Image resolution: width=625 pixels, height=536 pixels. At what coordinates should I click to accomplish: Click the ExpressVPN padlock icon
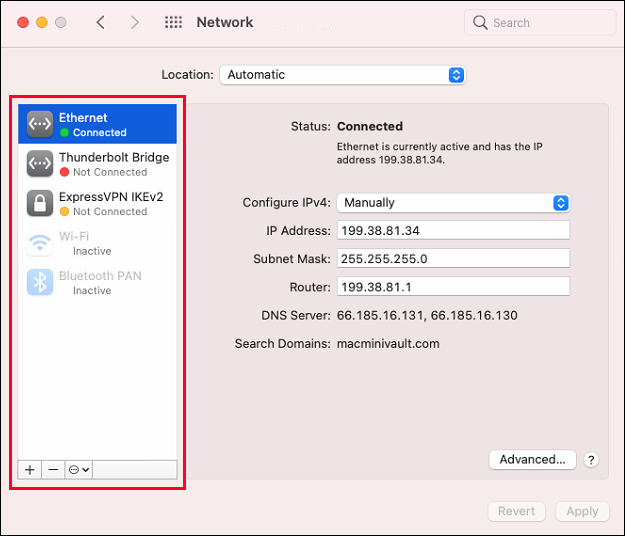point(40,203)
